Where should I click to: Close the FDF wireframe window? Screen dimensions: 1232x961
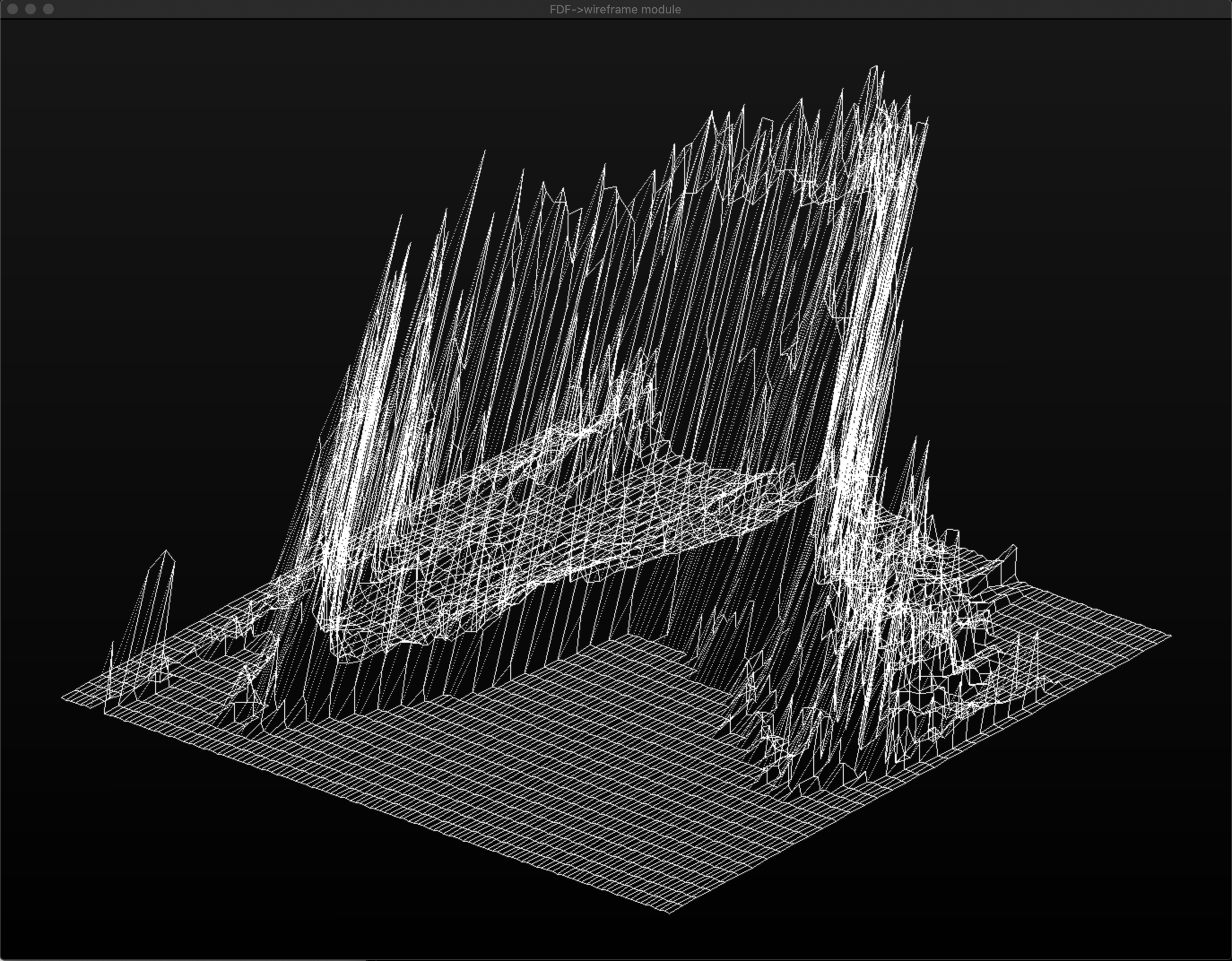[x=13, y=9]
